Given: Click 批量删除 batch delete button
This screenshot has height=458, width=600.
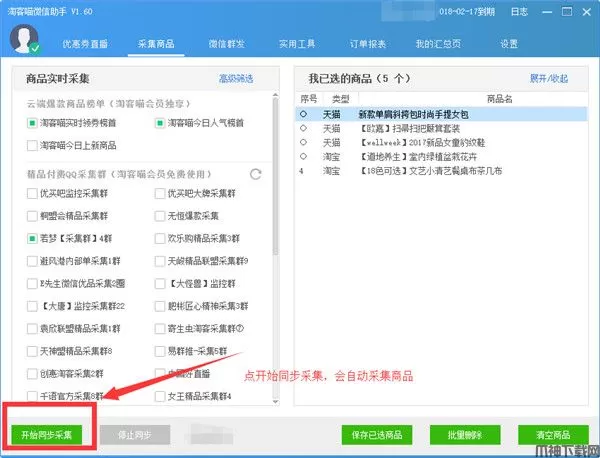Looking at the screenshot, I should pyautogui.click(x=465, y=435).
